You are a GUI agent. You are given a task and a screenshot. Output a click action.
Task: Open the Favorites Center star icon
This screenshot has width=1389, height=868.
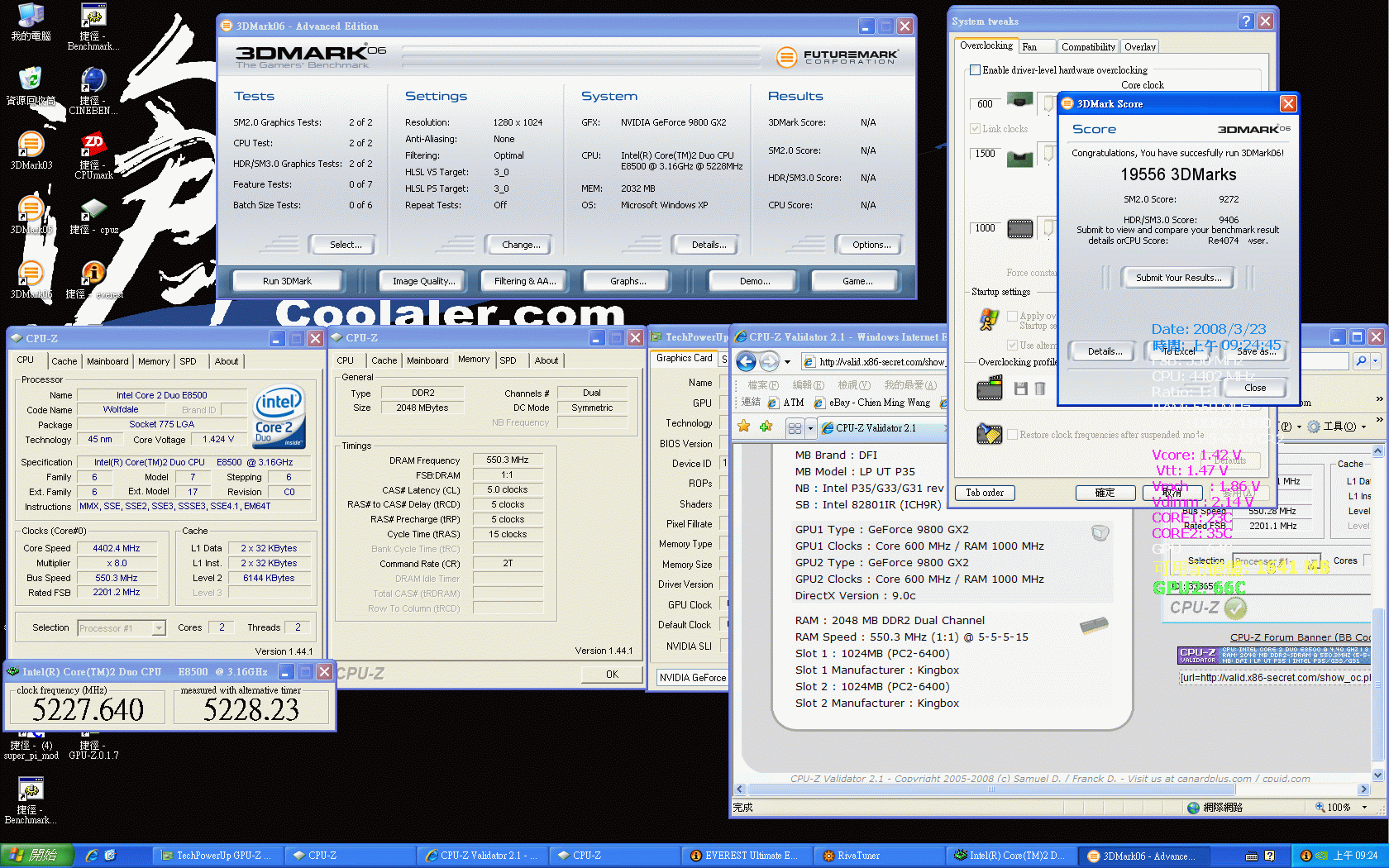click(x=744, y=427)
